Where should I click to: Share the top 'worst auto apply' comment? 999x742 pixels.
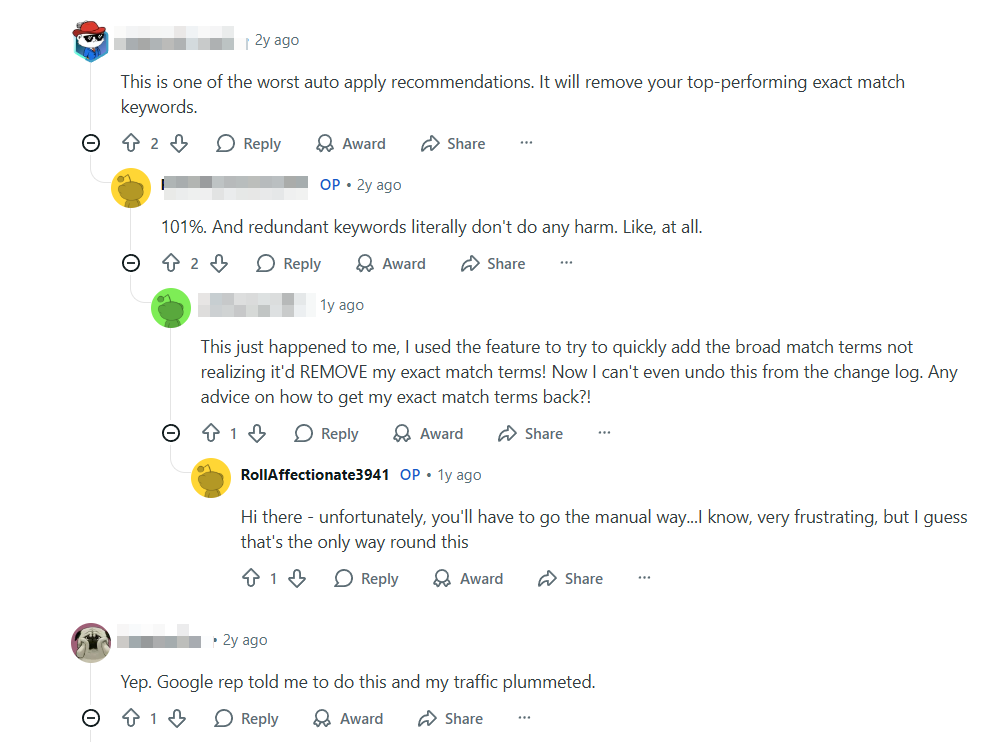pyautogui.click(x=453, y=144)
